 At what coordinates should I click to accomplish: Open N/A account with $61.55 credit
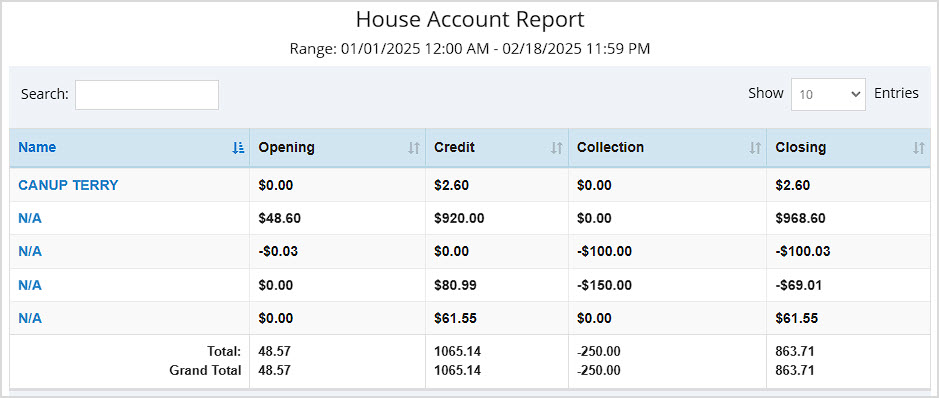[30, 318]
